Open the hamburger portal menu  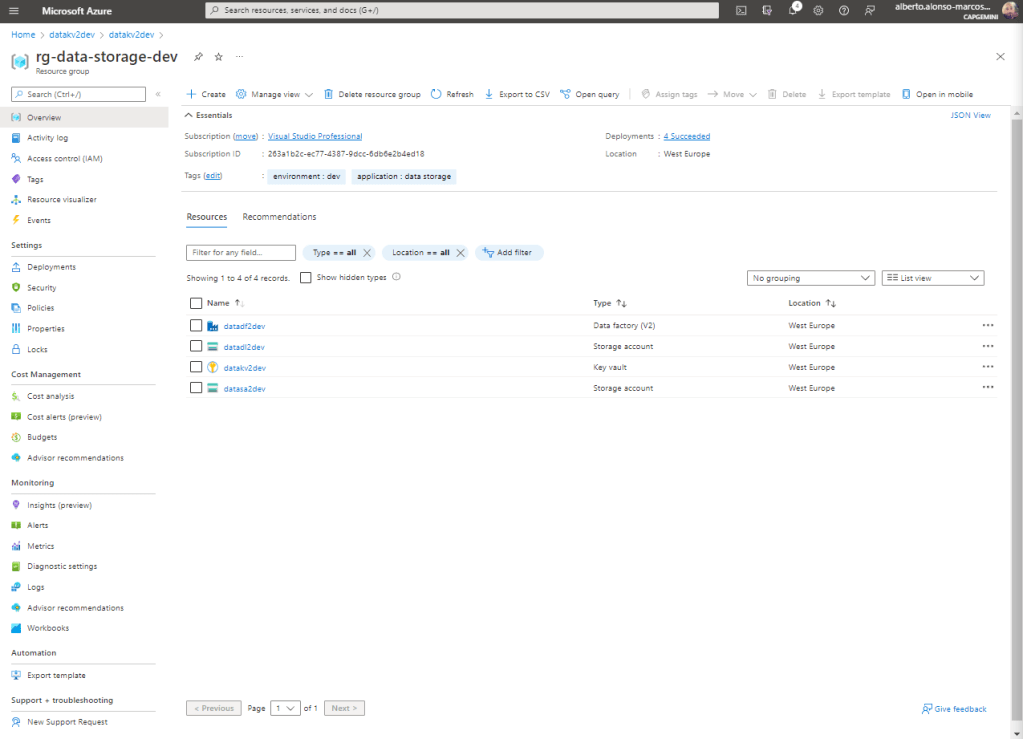(x=14, y=10)
